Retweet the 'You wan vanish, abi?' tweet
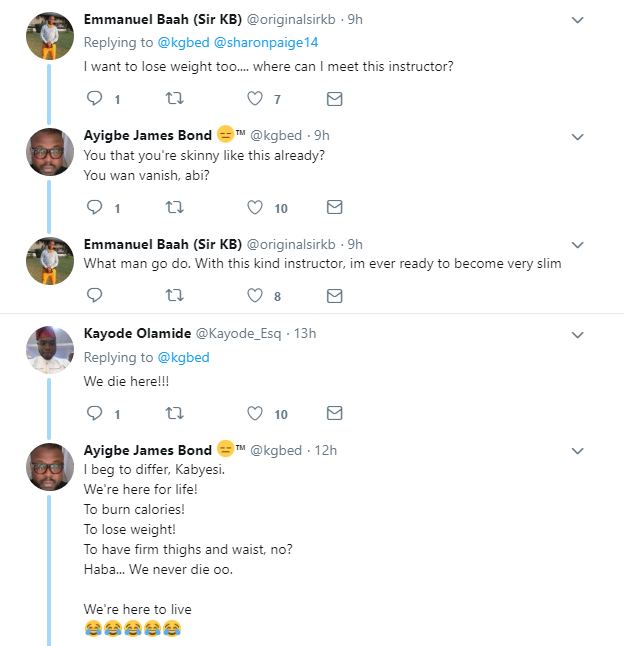Image resolution: width=624 pixels, height=646 pixels. coord(174,208)
